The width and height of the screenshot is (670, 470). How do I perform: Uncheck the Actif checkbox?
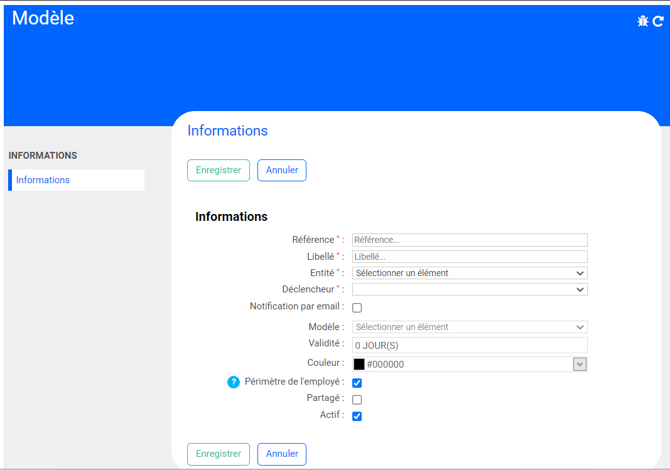357,416
